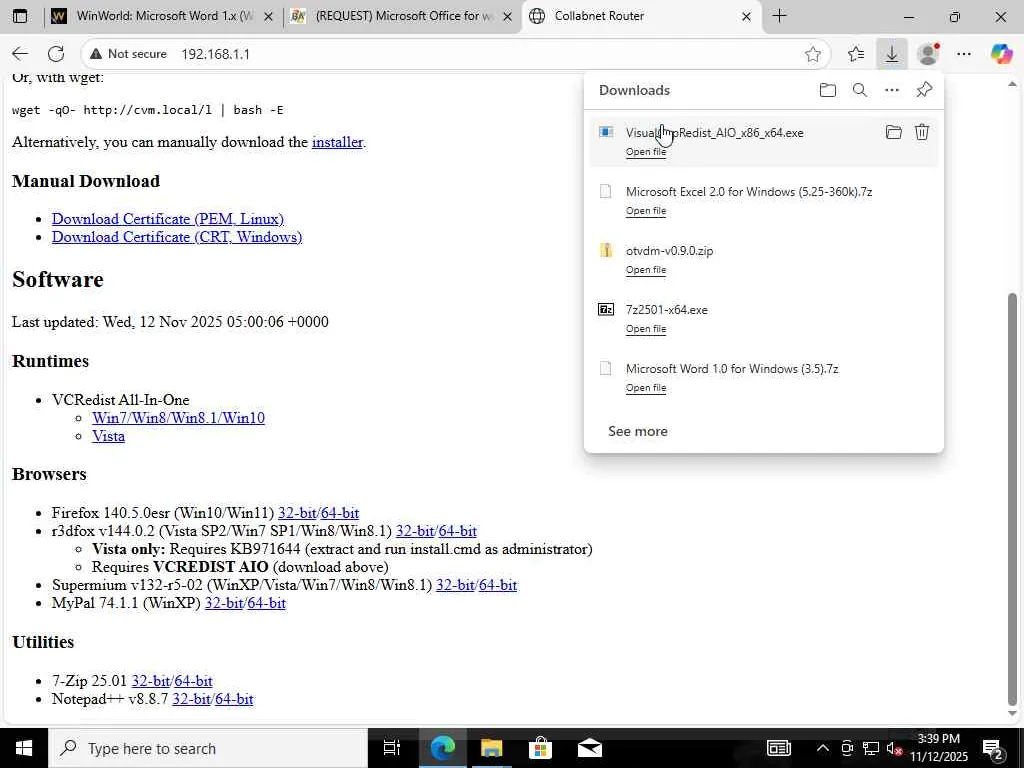Download Supermium 64-bit link
This screenshot has height=768, width=1024.
(x=498, y=585)
